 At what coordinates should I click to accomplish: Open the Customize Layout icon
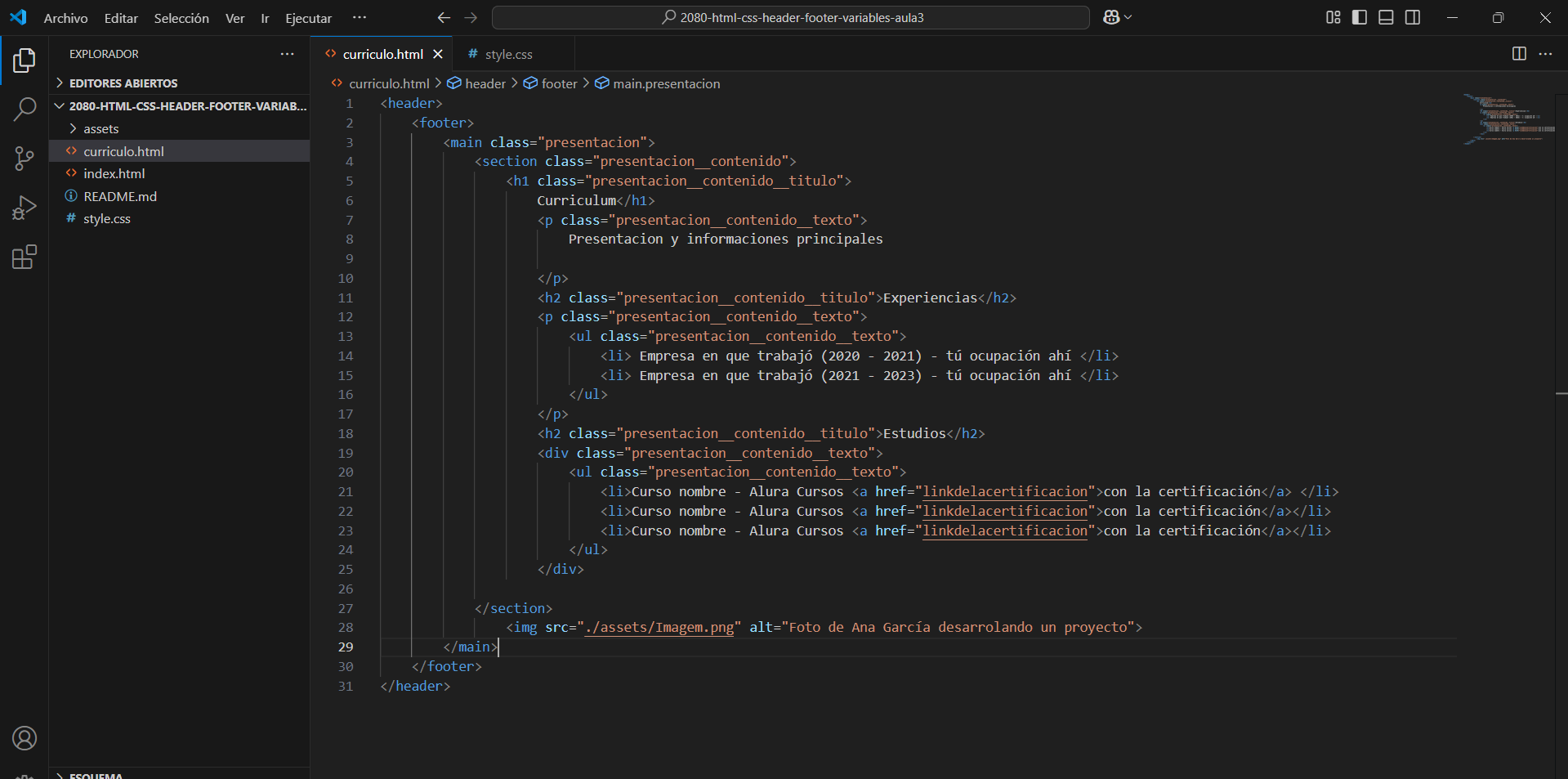click(x=1333, y=17)
